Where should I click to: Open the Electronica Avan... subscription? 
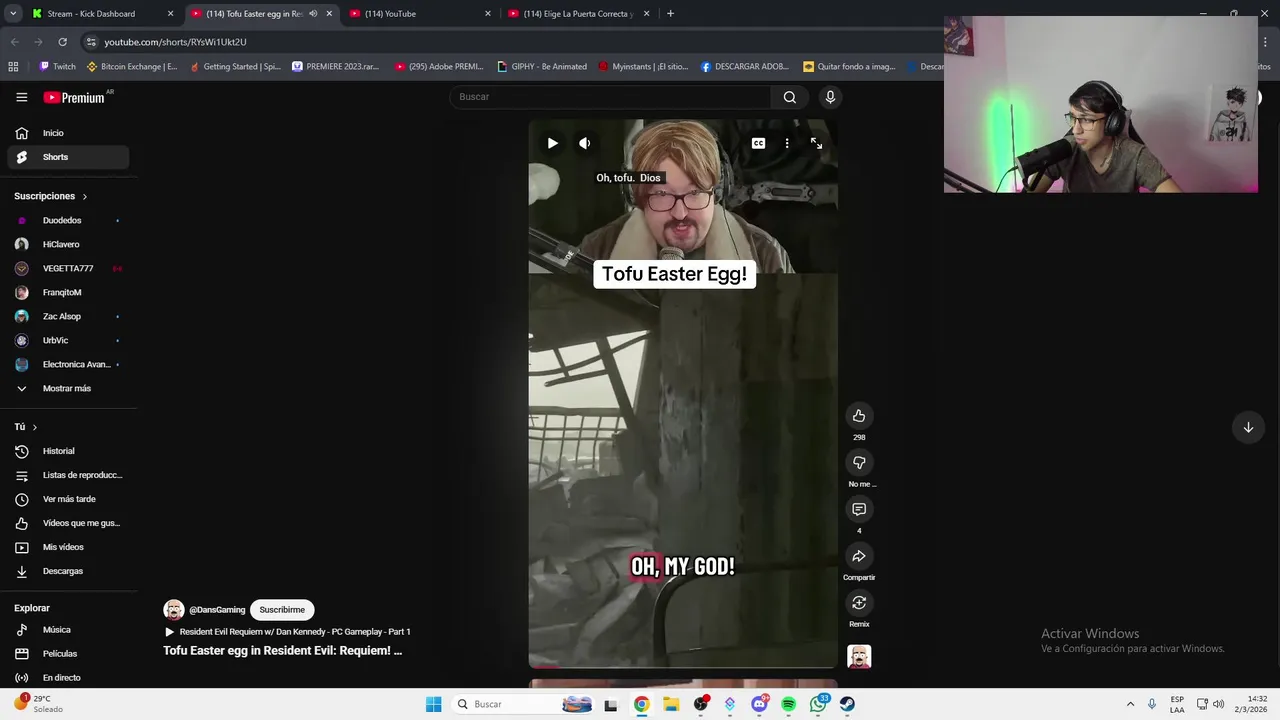point(68,364)
